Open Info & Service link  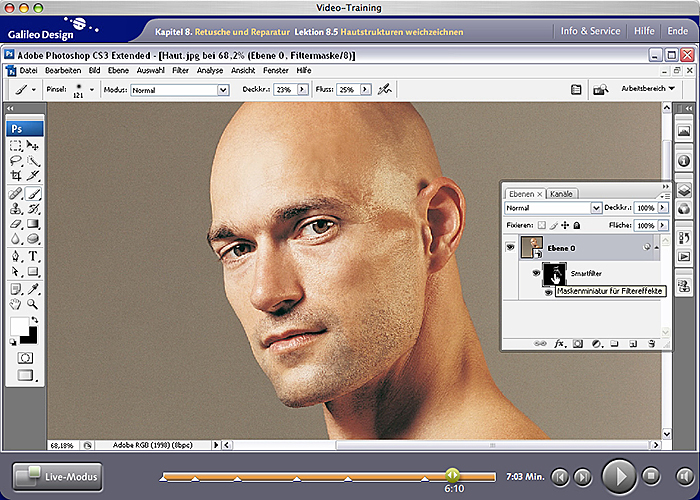(x=590, y=31)
